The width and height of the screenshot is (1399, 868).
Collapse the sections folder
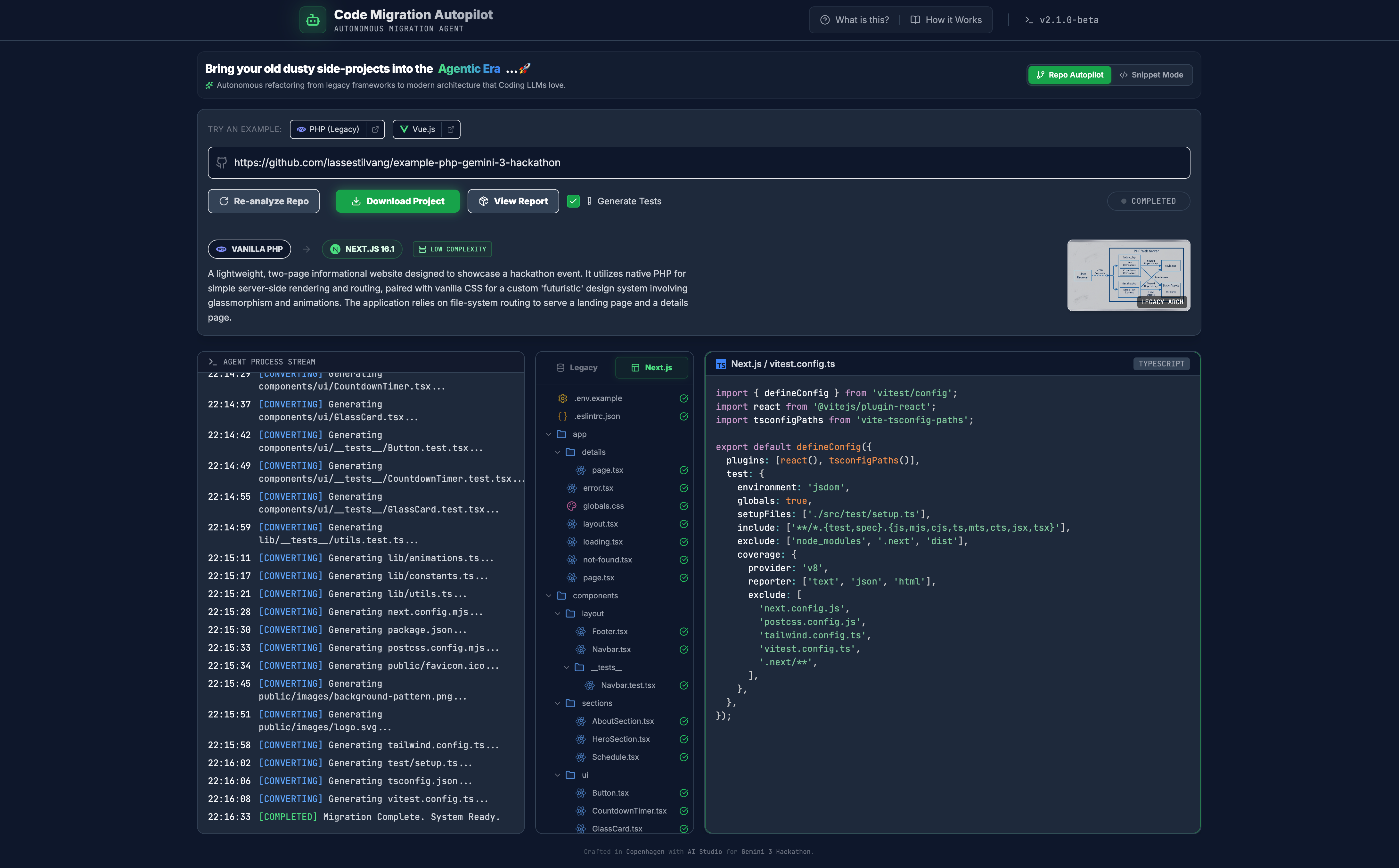pos(557,703)
